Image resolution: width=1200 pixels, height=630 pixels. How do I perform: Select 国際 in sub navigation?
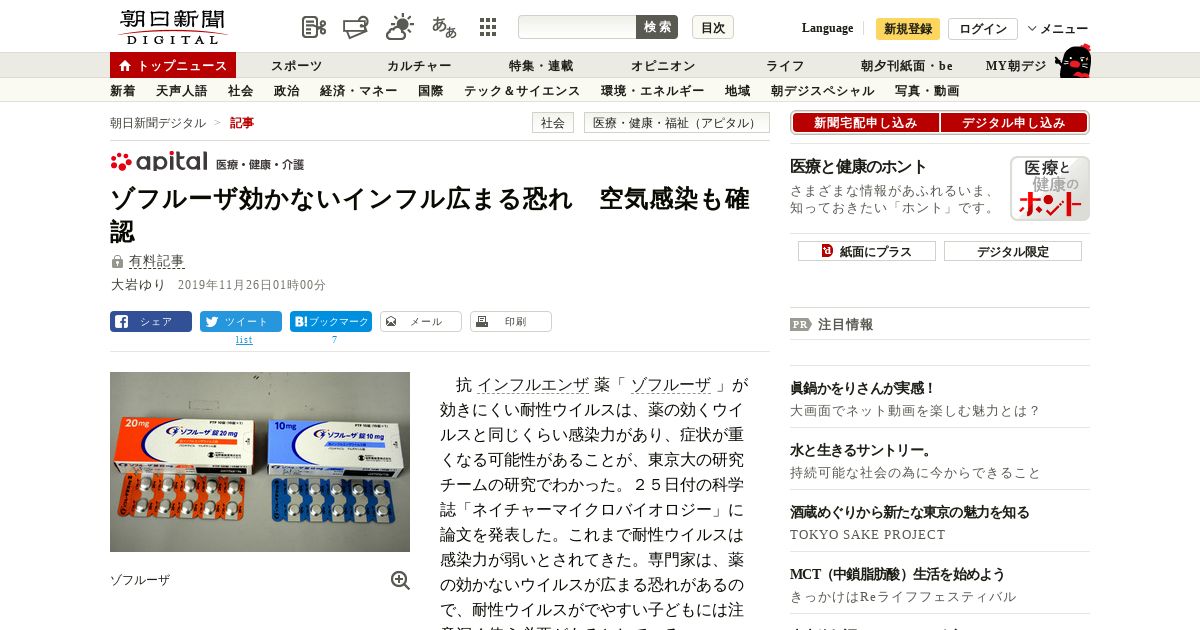tap(431, 91)
